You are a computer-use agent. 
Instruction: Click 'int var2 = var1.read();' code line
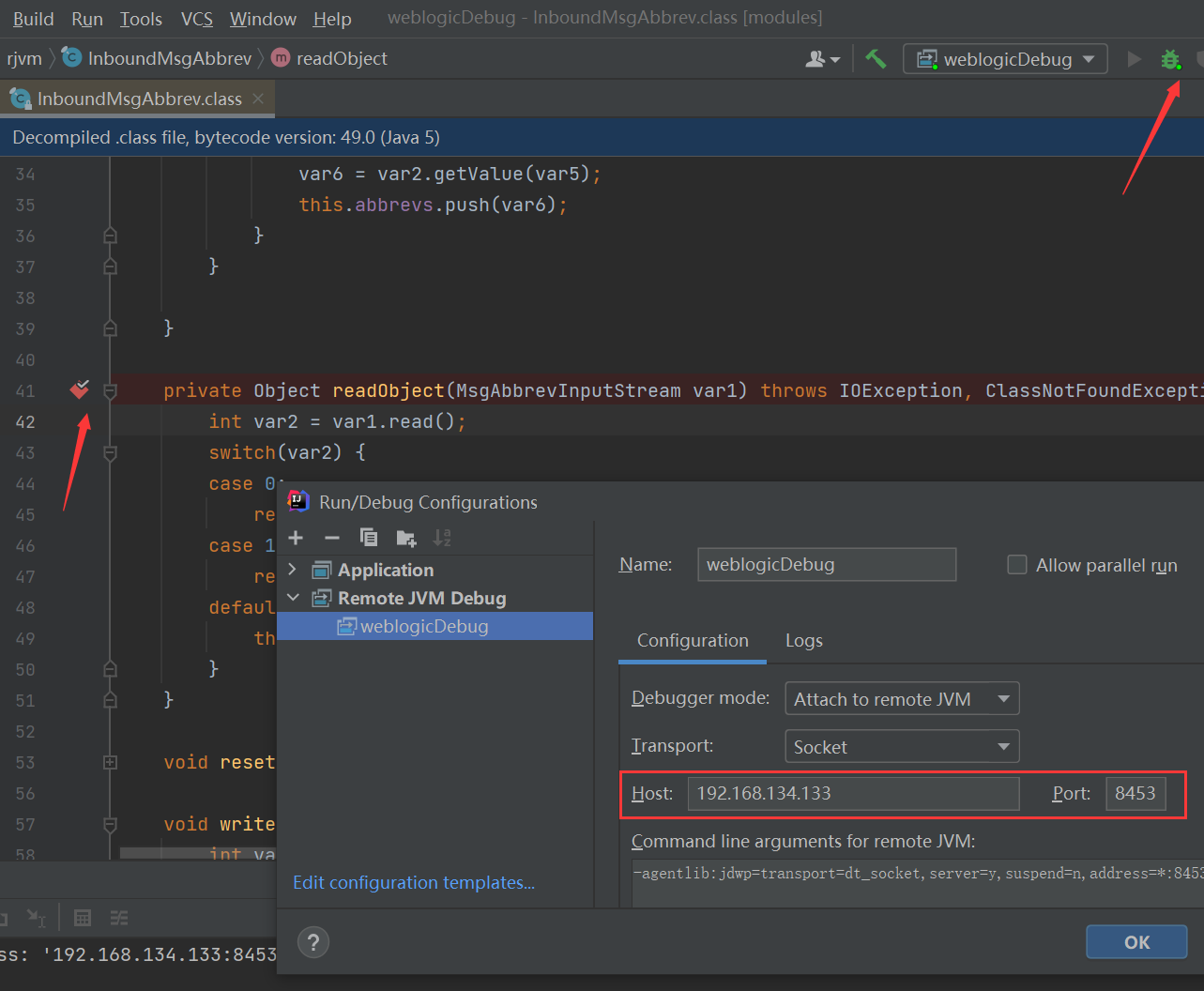coord(337,421)
